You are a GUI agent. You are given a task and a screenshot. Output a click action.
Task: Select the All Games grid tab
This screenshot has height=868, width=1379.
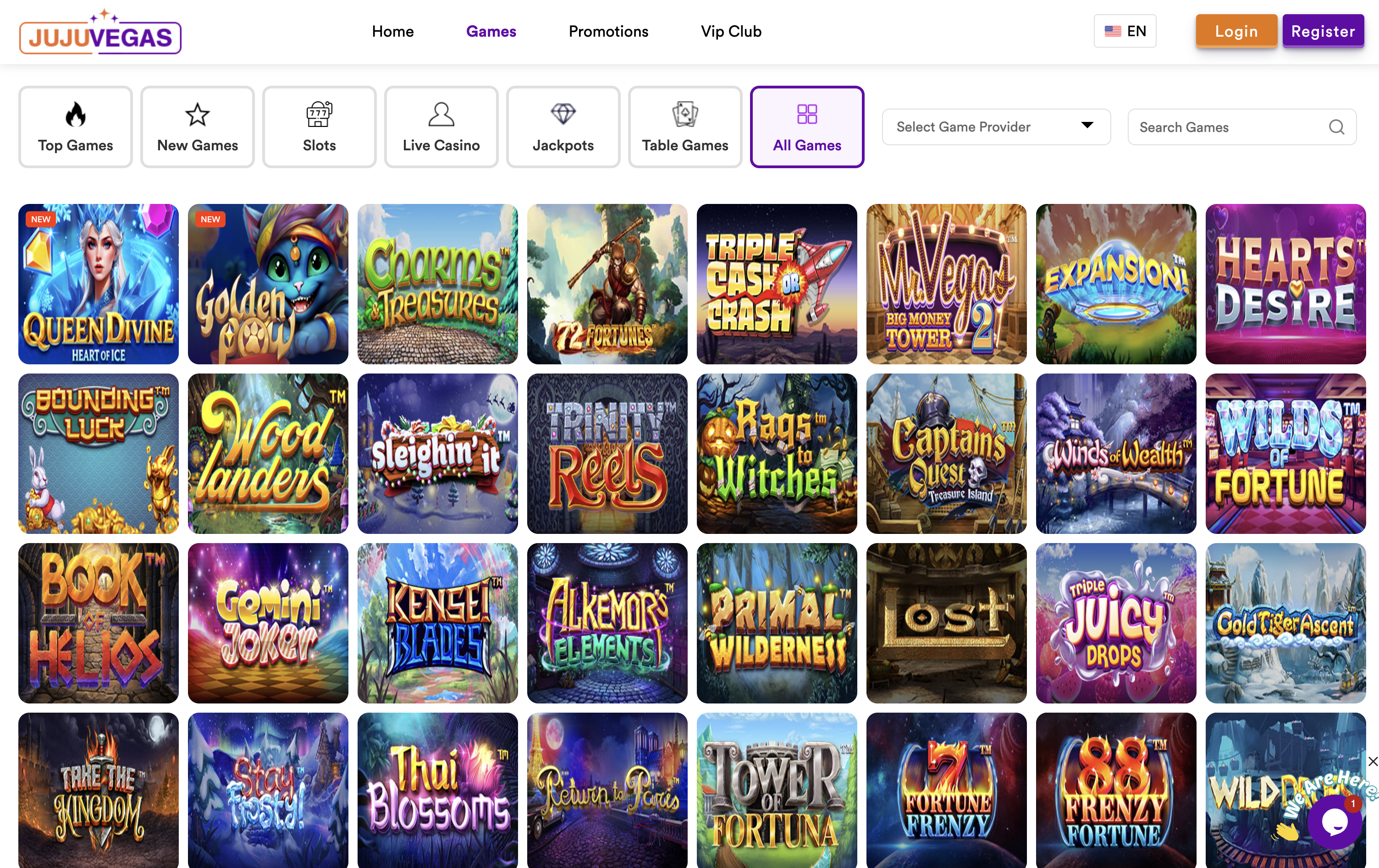point(807,127)
